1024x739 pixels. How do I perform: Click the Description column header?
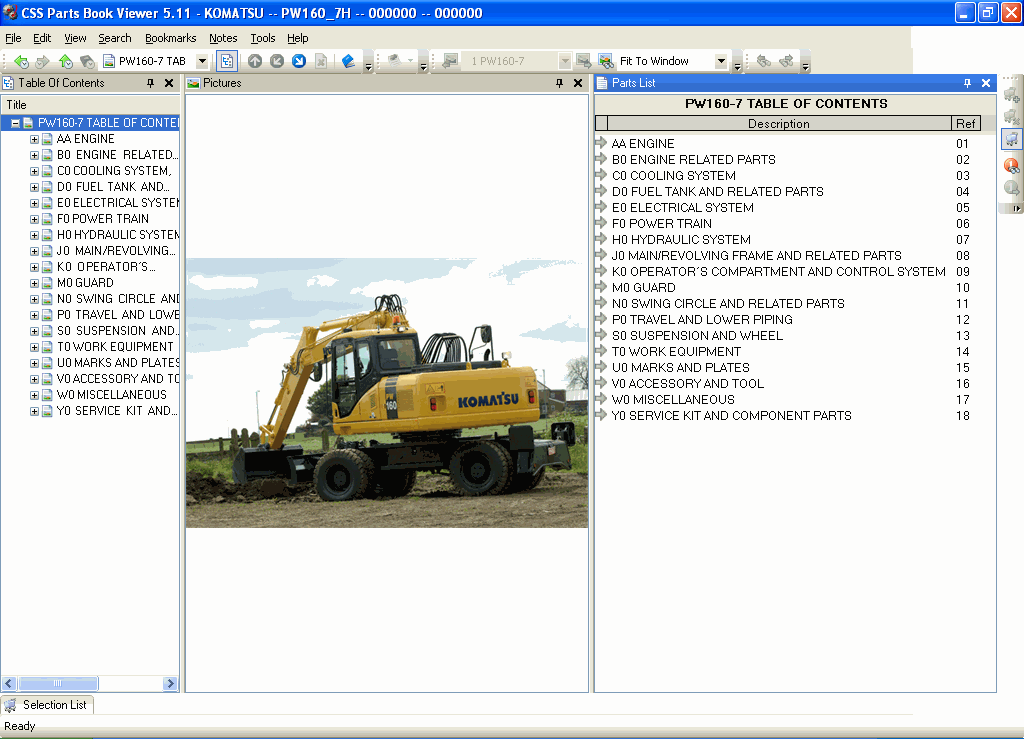pyautogui.click(x=779, y=124)
